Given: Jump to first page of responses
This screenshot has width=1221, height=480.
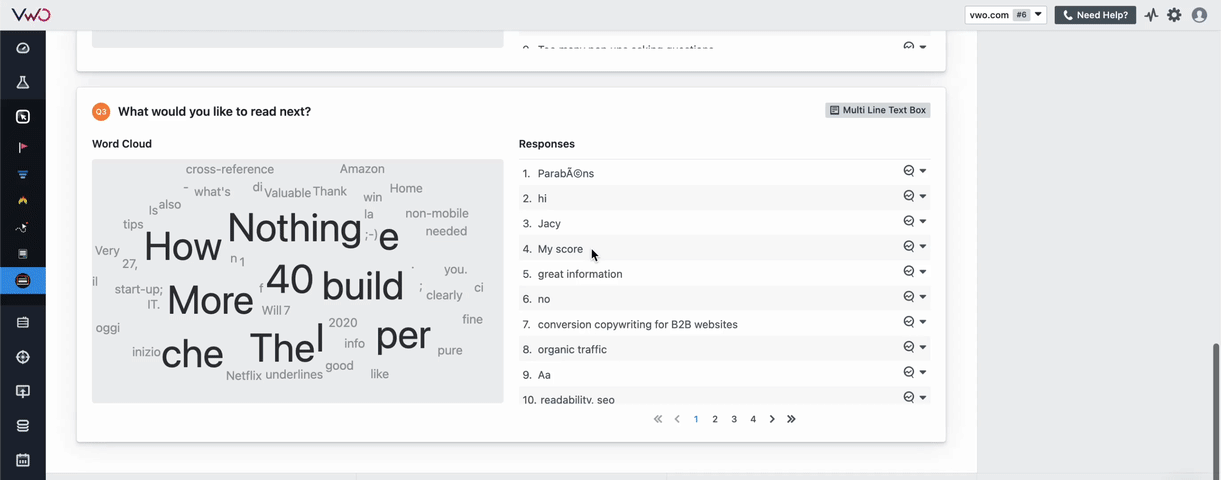Looking at the screenshot, I should (x=658, y=419).
